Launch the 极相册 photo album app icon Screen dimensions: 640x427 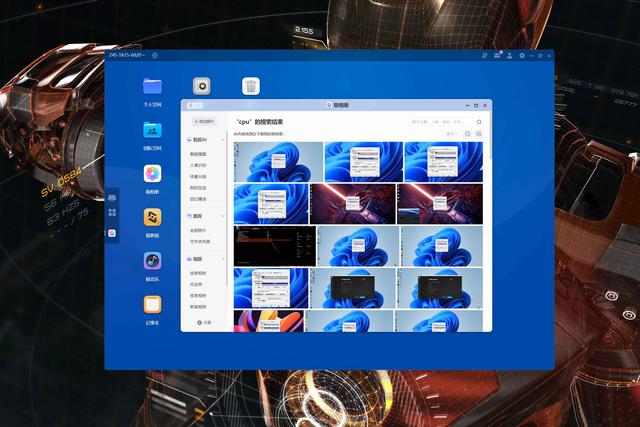(x=152, y=174)
